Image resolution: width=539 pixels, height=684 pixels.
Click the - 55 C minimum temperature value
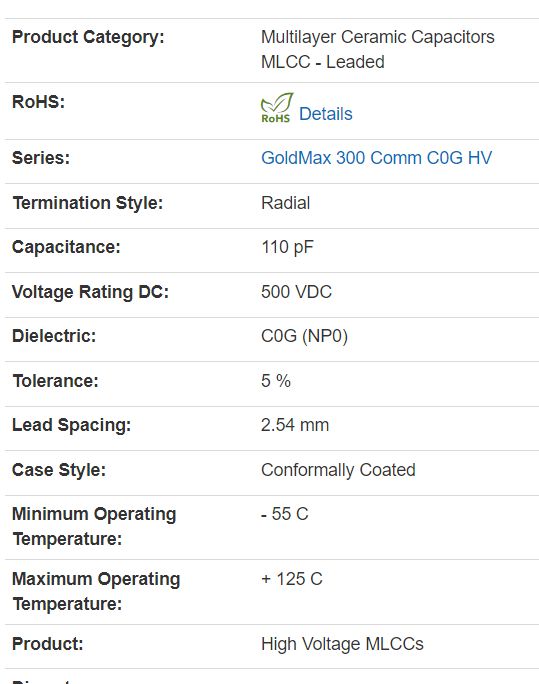[285, 514]
